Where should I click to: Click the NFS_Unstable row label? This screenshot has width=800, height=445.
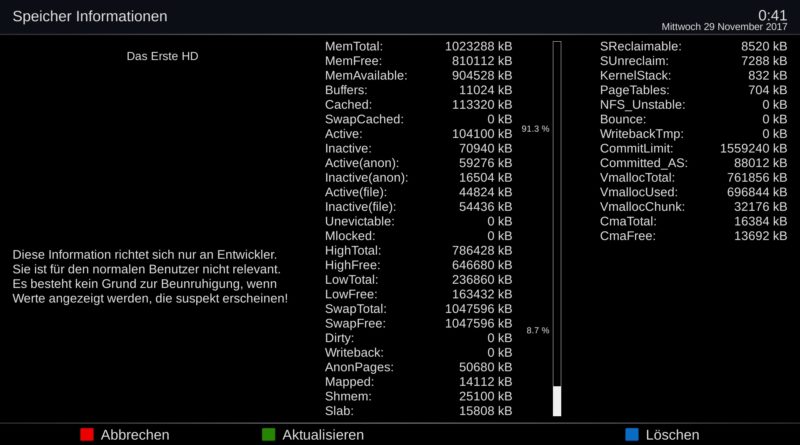tap(642, 105)
